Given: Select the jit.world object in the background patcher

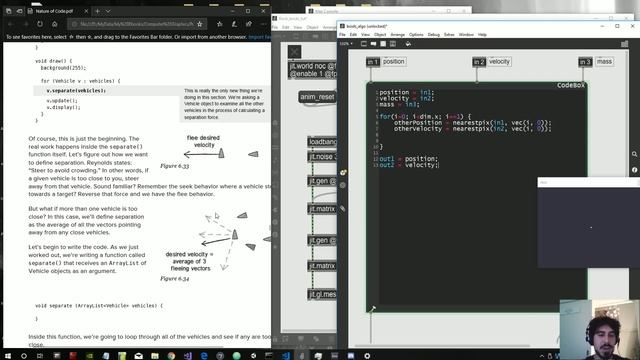Looking at the screenshot, I should pyautogui.click(x=312, y=70).
